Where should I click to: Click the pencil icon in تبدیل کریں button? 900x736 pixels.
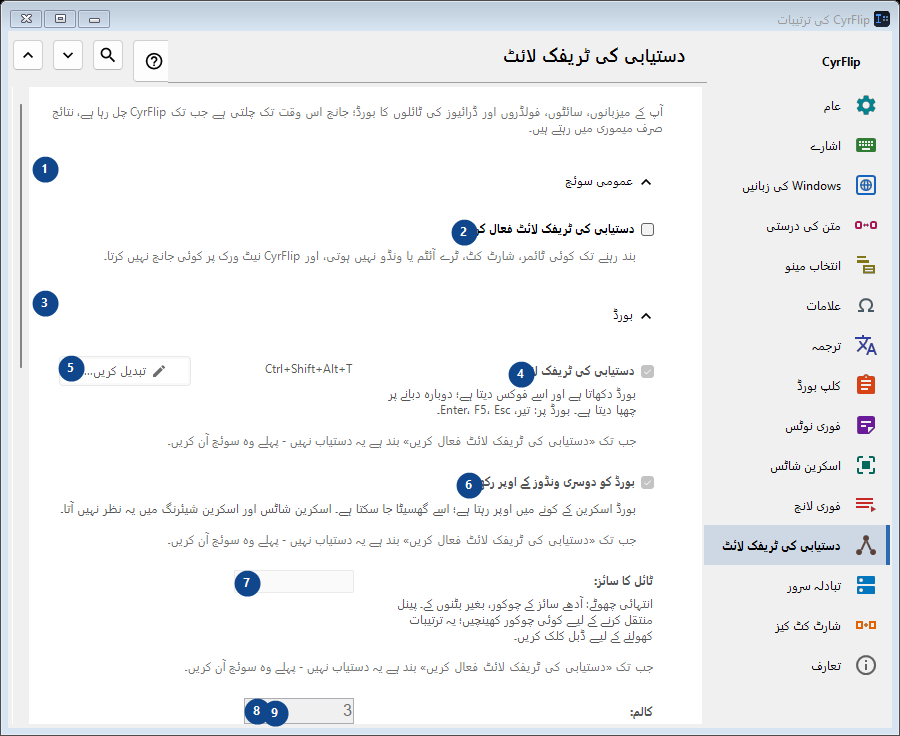159,371
